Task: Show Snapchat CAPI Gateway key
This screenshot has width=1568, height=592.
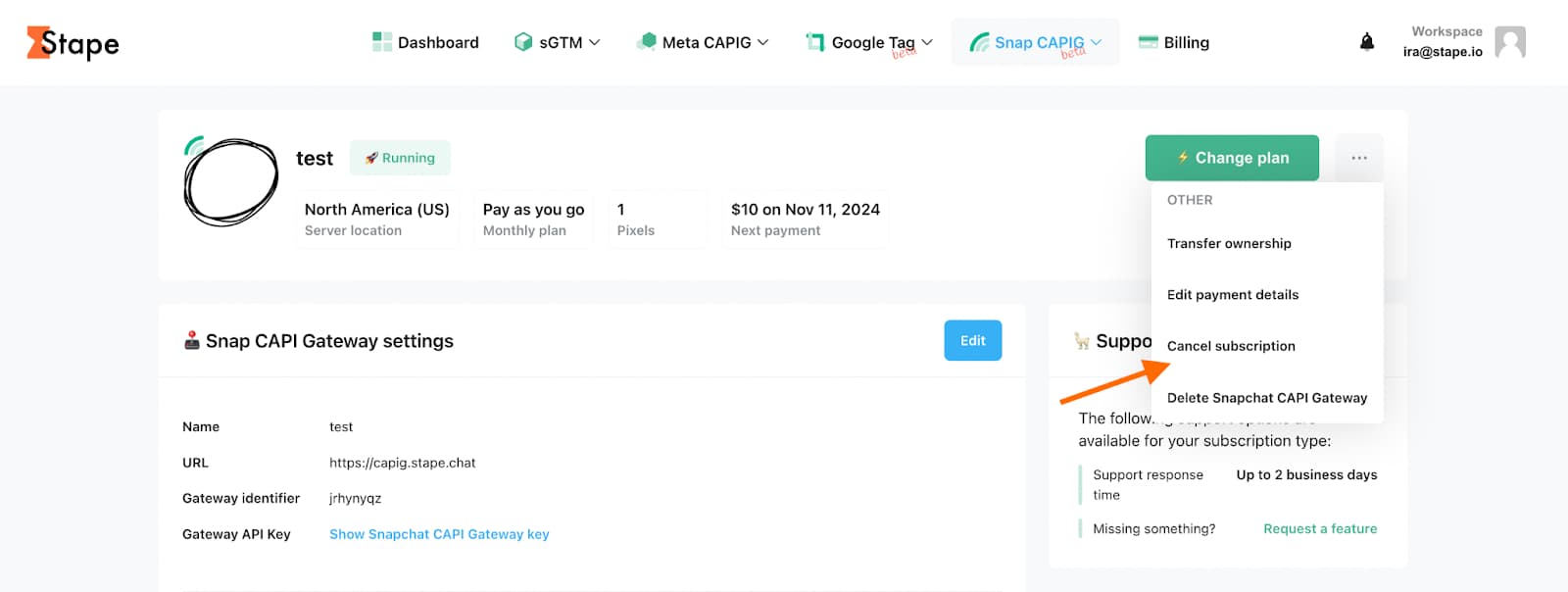Action: 439,534
